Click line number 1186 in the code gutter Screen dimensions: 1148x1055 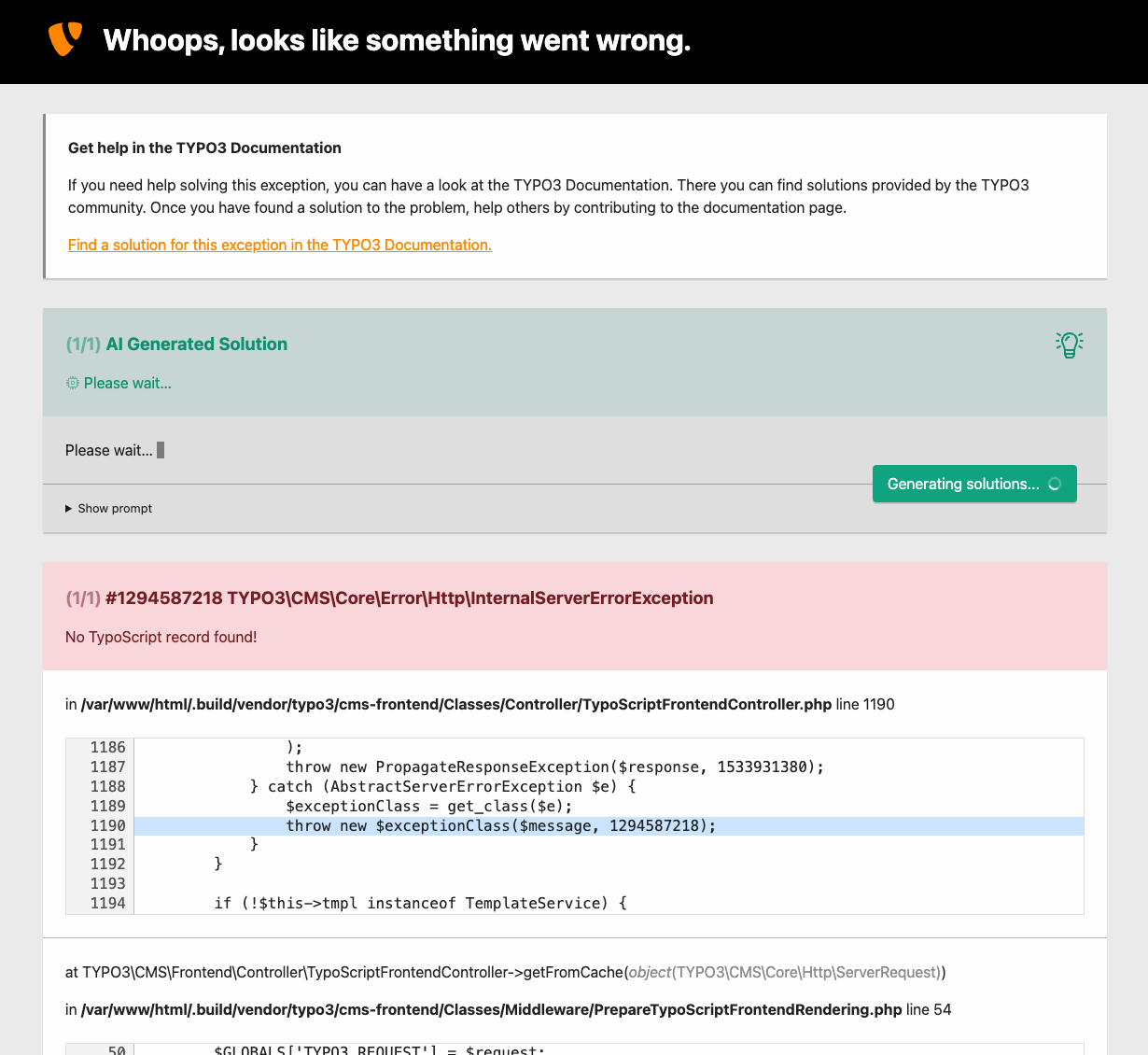(107, 747)
